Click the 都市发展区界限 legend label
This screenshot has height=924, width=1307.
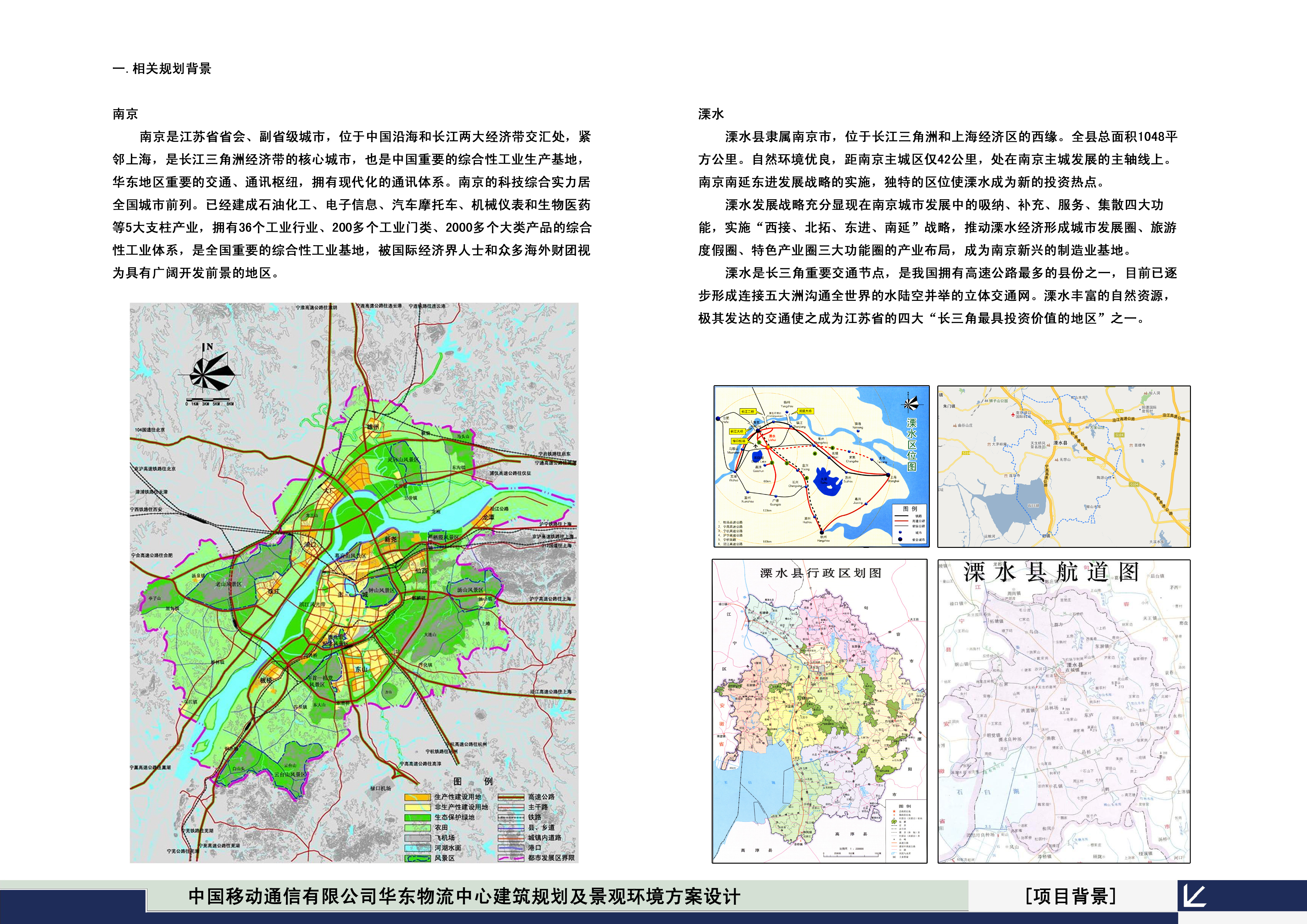pos(552,859)
